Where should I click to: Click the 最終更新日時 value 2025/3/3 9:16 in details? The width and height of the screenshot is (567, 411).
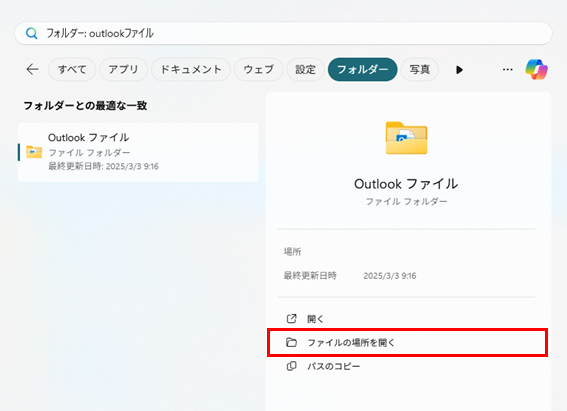(x=390, y=276)
